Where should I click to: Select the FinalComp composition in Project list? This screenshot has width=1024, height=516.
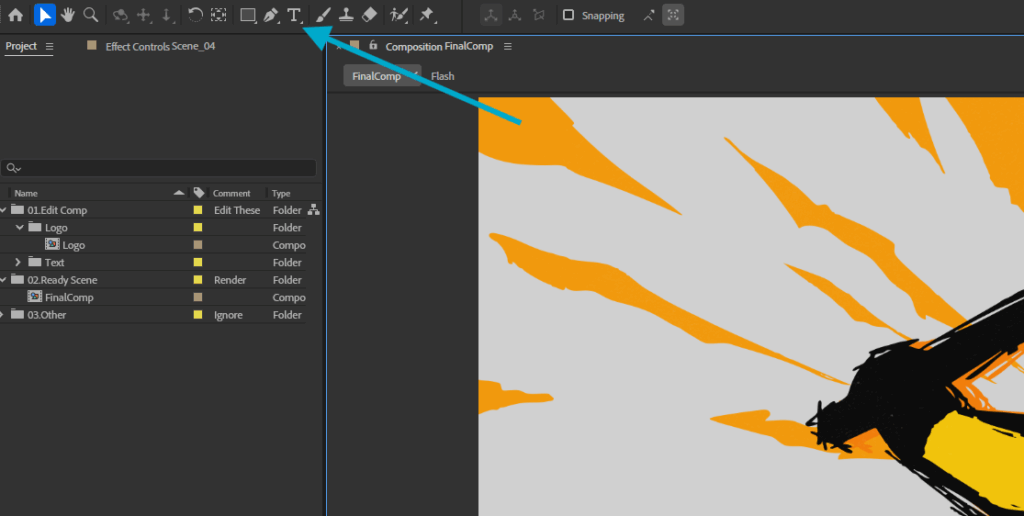[69, 297]
